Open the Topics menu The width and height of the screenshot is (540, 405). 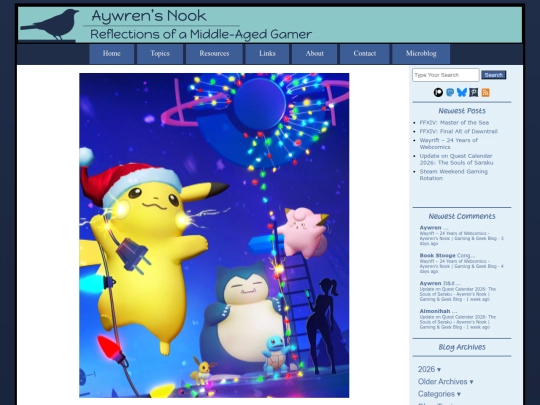click(160, 54)
